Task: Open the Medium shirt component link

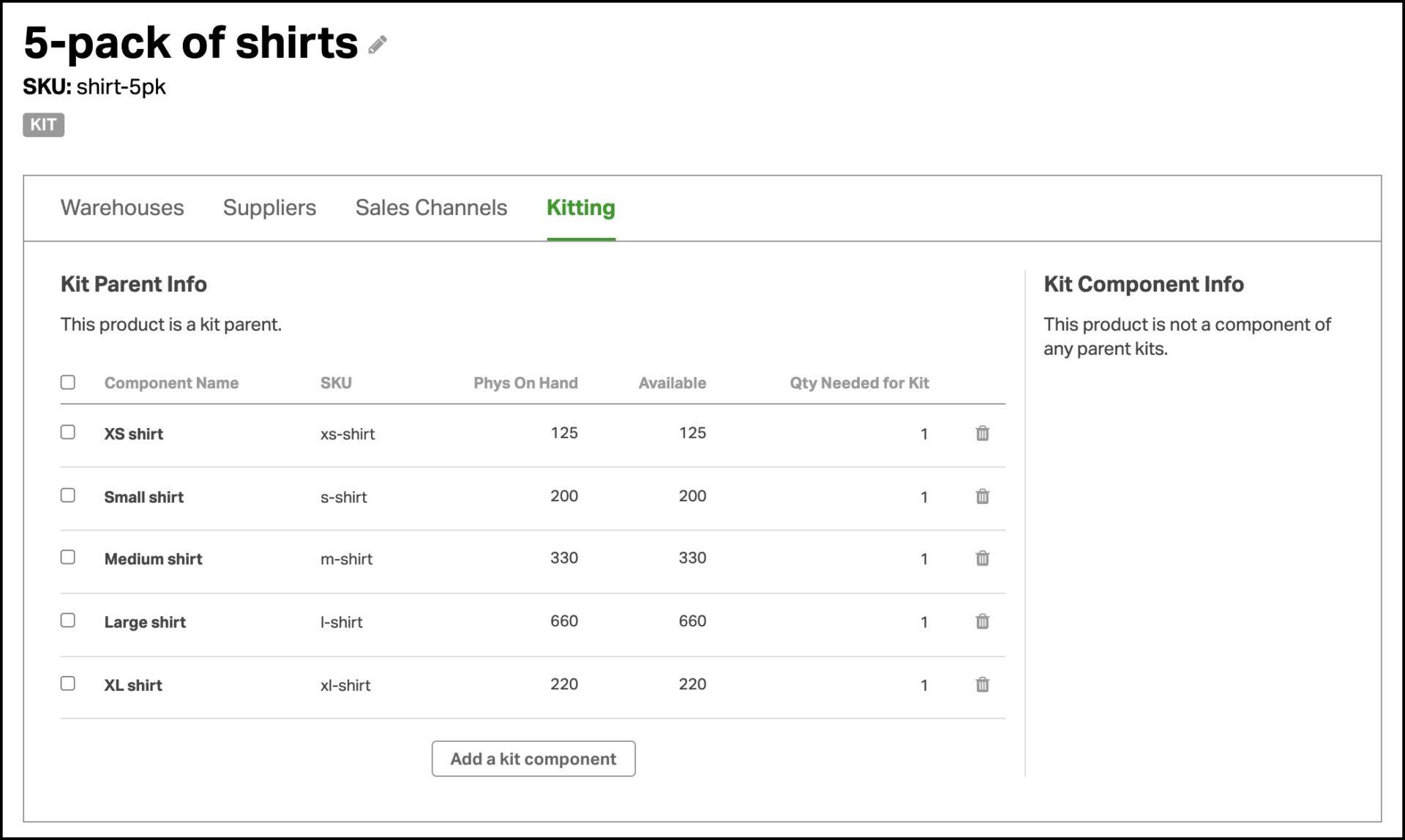Action: [153, 559]
